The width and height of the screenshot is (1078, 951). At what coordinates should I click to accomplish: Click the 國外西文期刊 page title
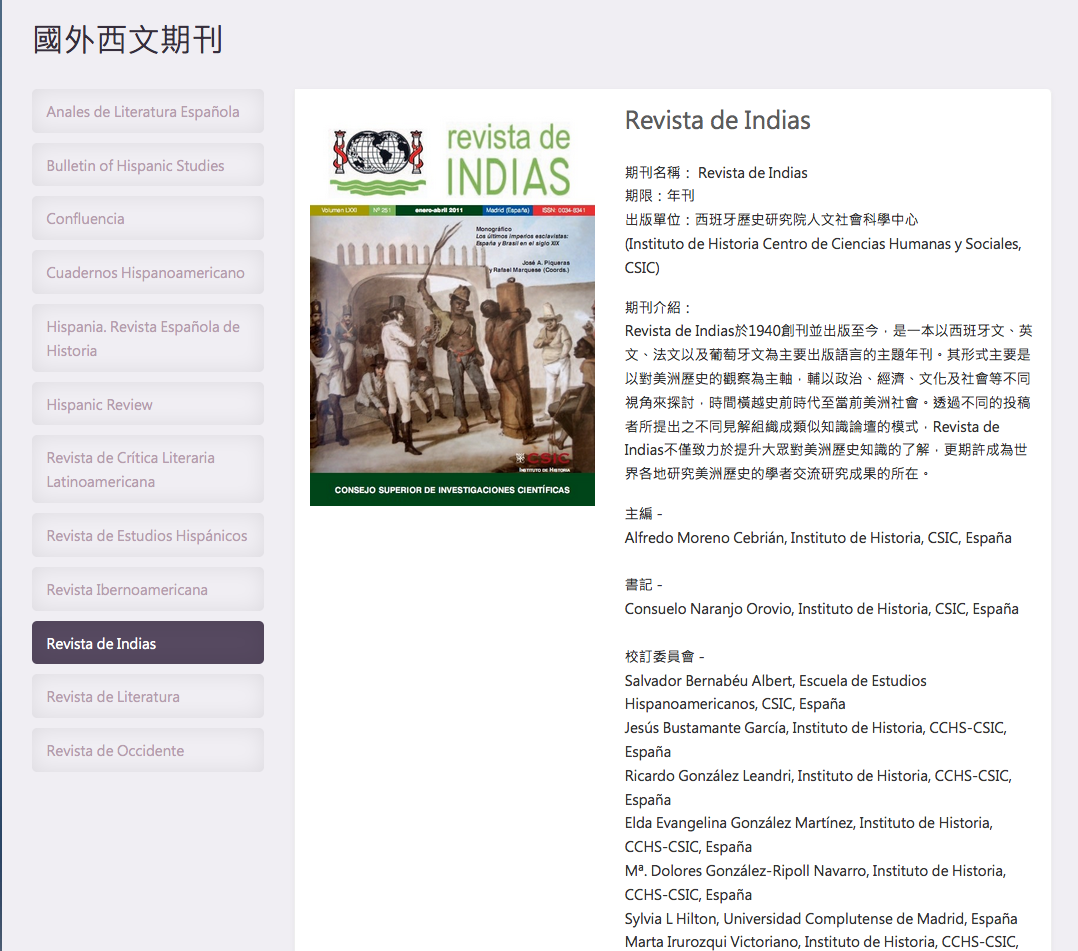tap(128, 40)
